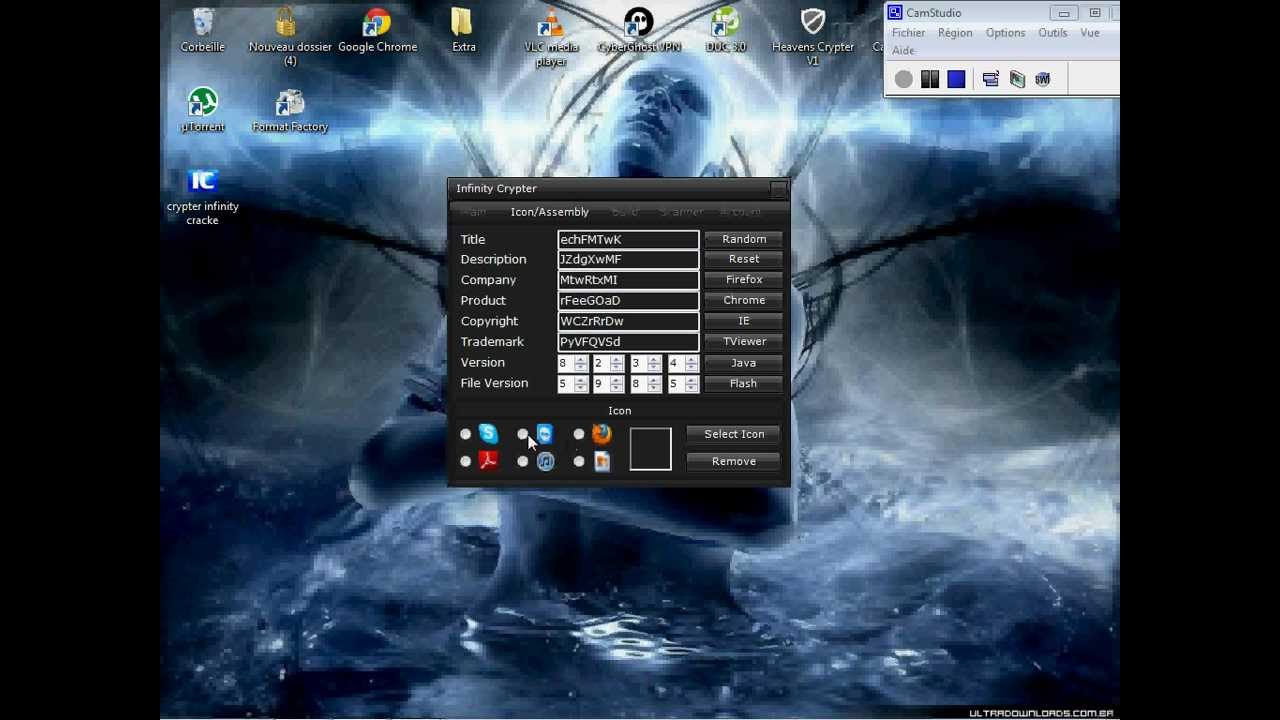Choose the Skype icon radio button
Image resolution: width=1280 pixels, height=720 pixels.
pyautogui.click(x=465, y=435)
